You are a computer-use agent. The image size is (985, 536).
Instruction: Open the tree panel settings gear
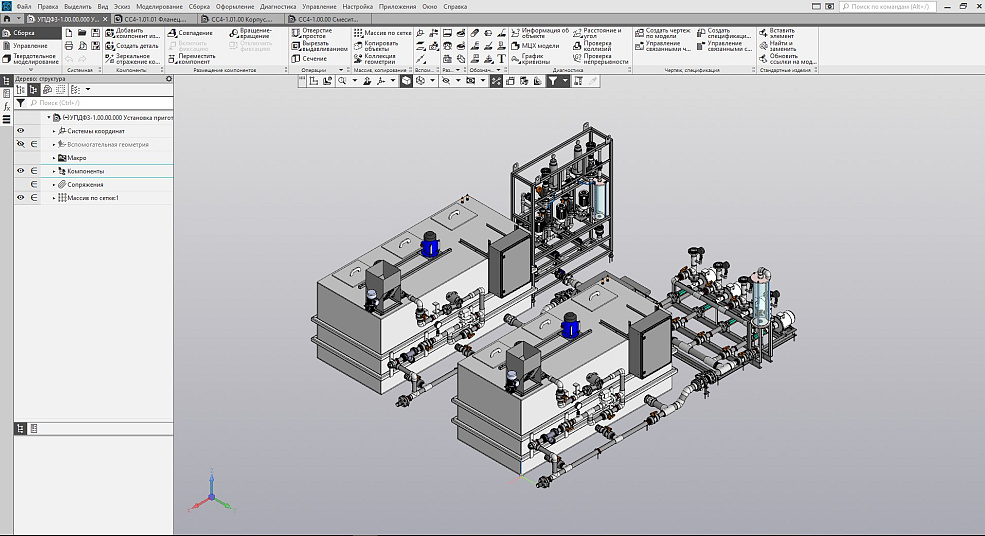[169, 78]
